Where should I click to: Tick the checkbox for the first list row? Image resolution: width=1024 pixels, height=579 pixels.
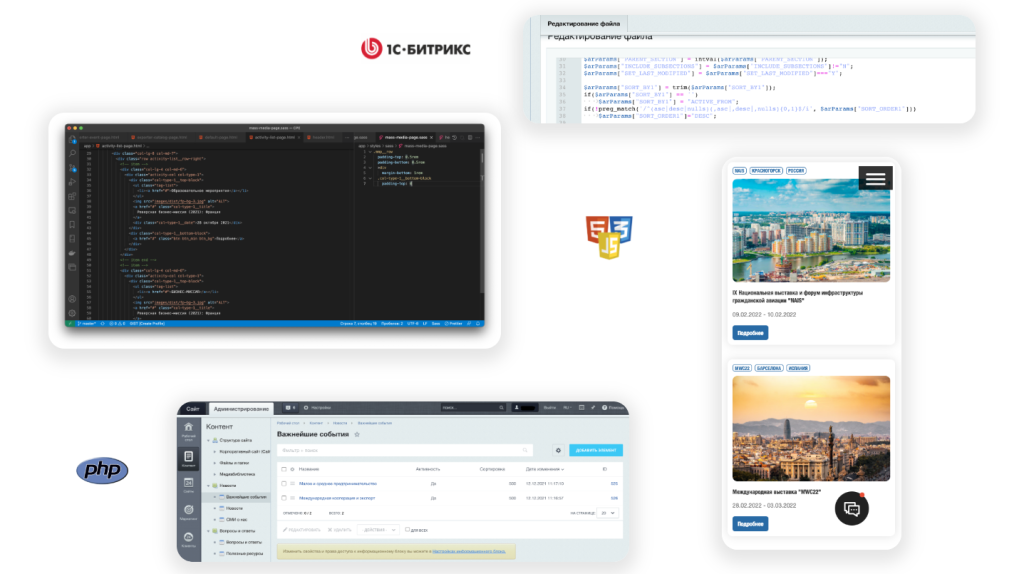tap(284, 483)
